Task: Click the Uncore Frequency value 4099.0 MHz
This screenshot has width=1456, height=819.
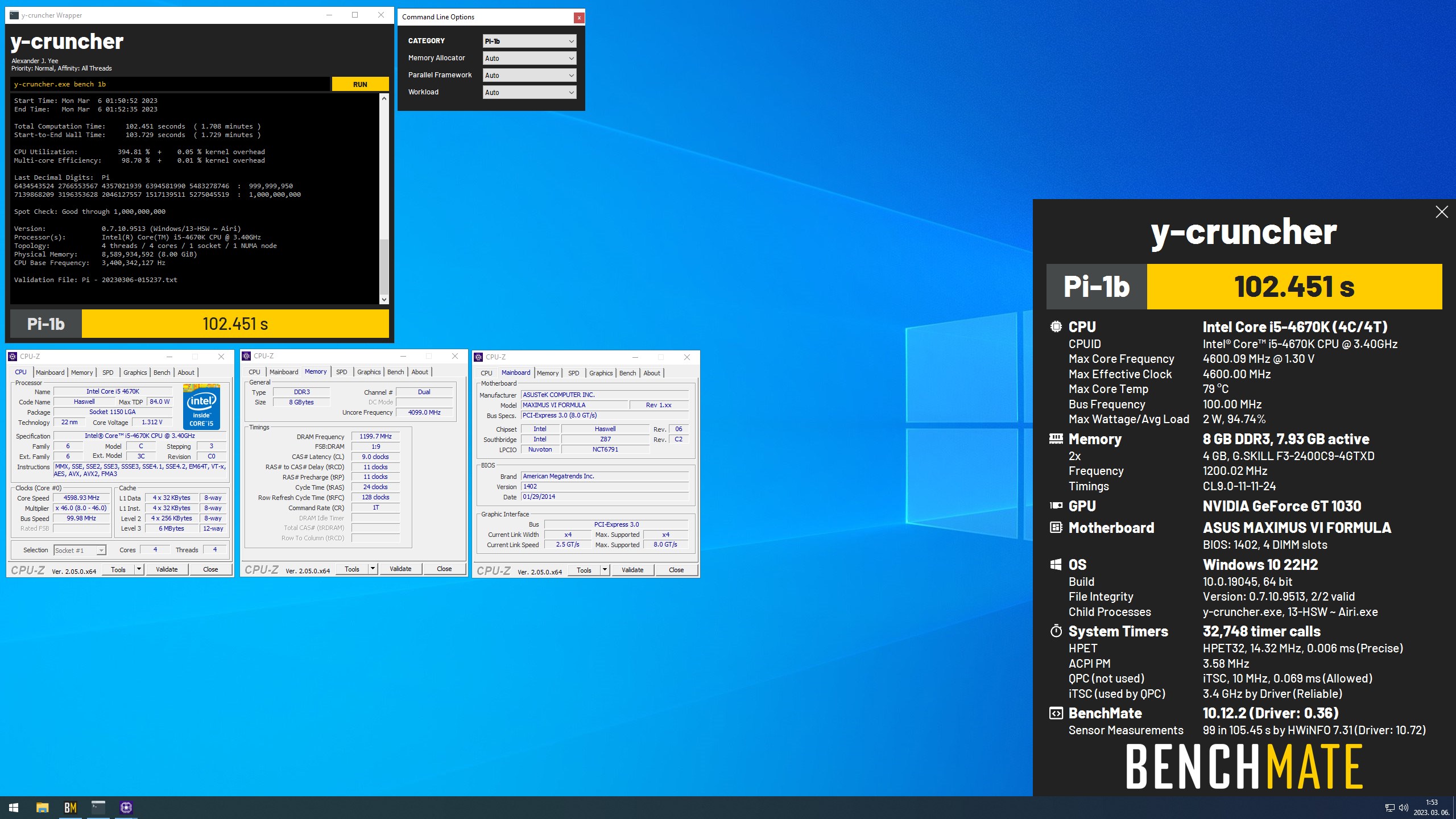Action: click(424, 412)
